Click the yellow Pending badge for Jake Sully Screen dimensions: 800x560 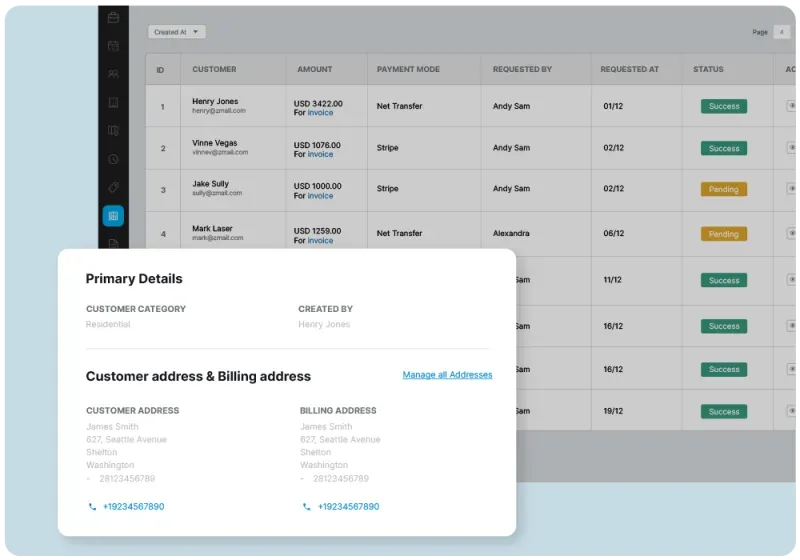click(723, 189)
